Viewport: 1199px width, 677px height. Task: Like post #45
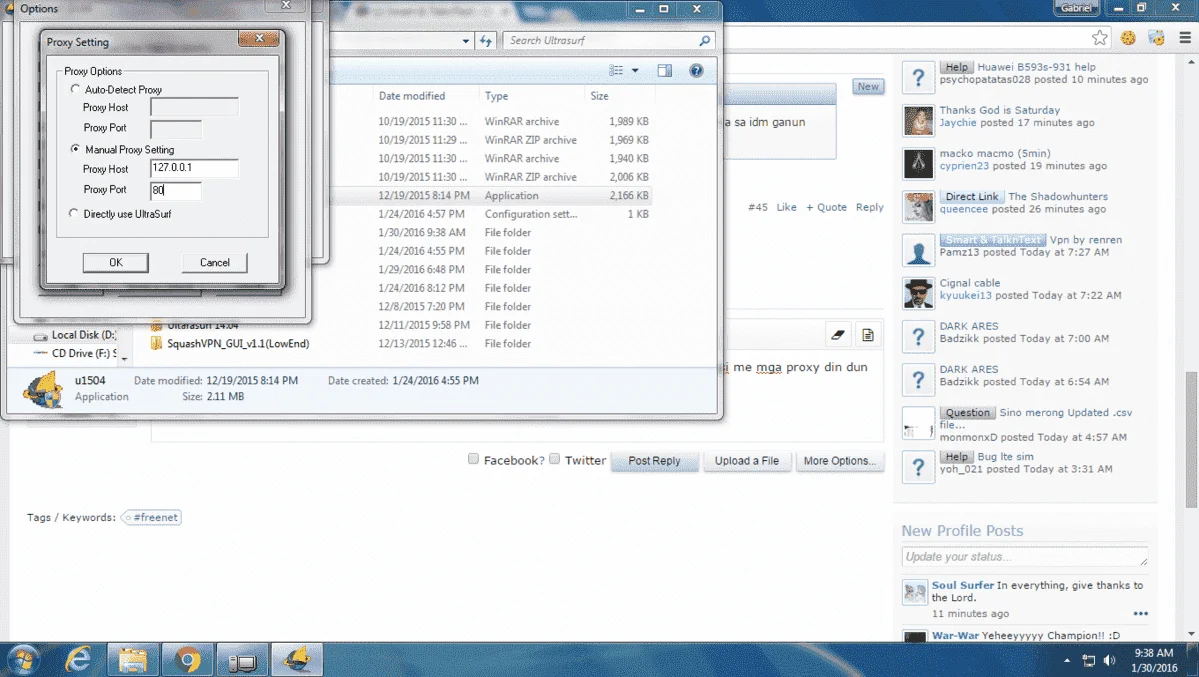(786, 207)
